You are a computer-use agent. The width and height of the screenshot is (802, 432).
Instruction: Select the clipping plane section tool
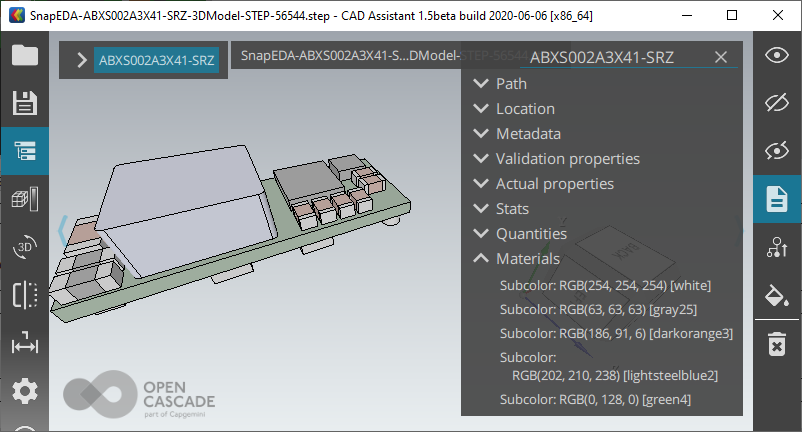click(24, 295)
